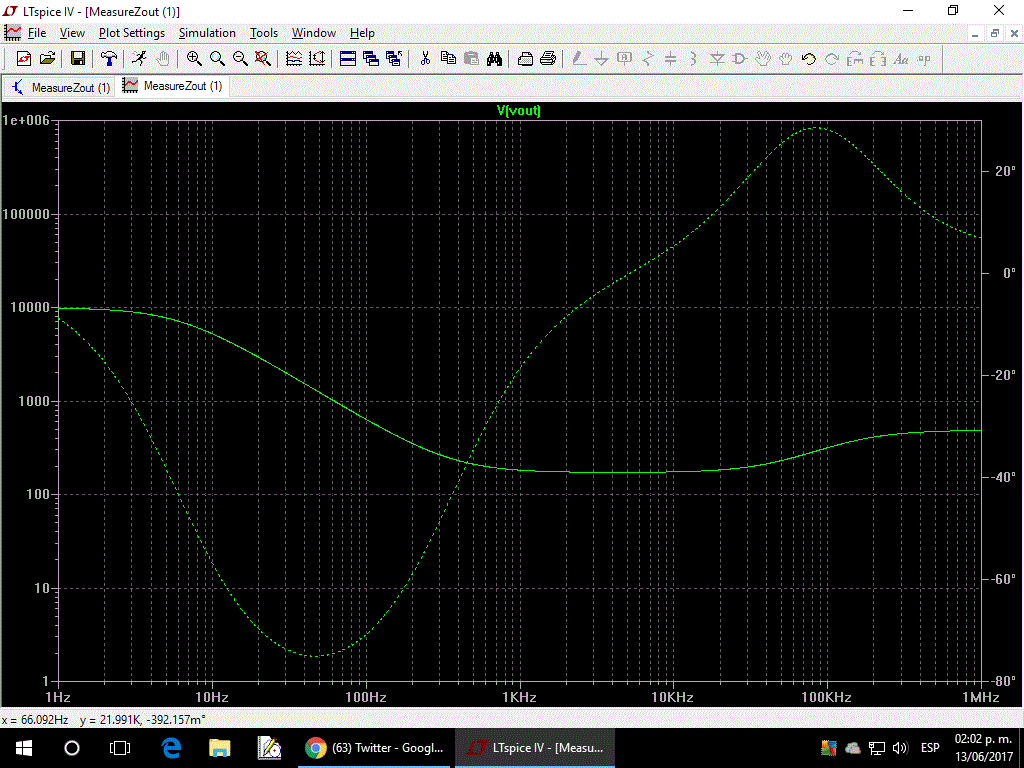Click the Label Net icon
Screen dimensions: 1024x768
click(x=625, y=59)
